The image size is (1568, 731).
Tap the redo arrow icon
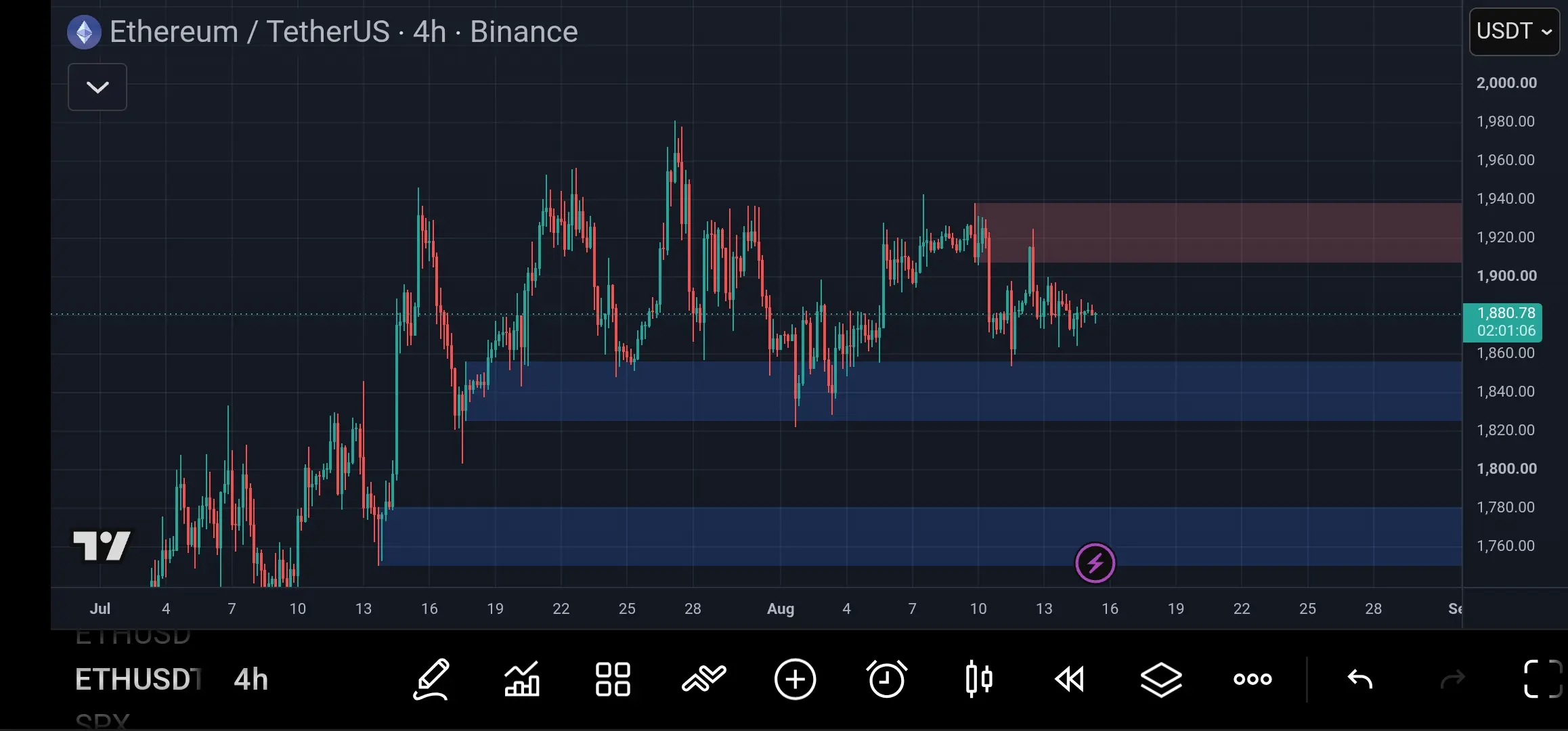1453,679
